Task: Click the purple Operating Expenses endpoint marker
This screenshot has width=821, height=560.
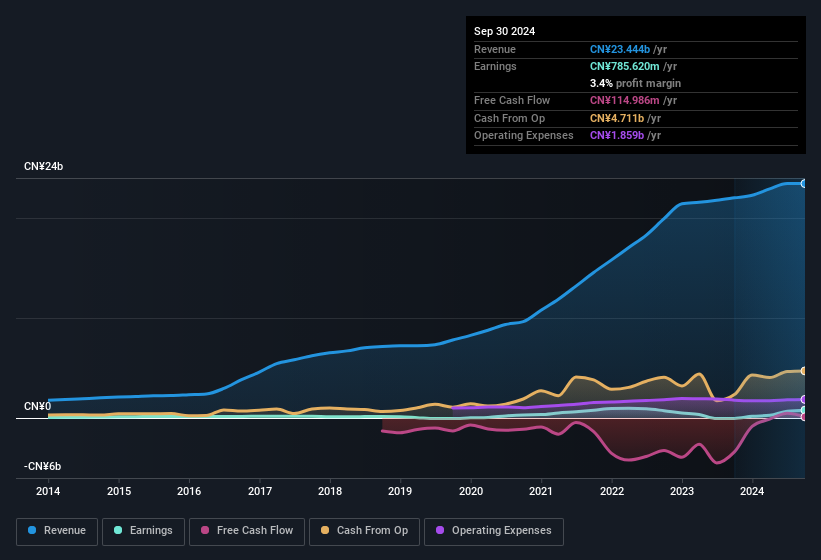Action: click(x=804, y=399)
